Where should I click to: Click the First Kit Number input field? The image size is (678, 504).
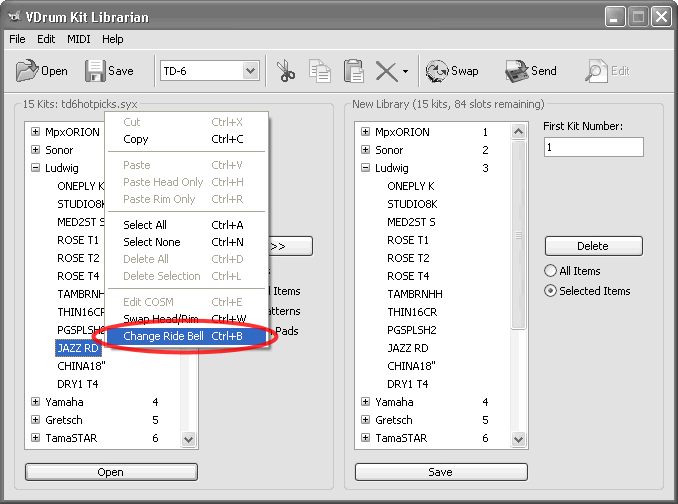point(593,147)
